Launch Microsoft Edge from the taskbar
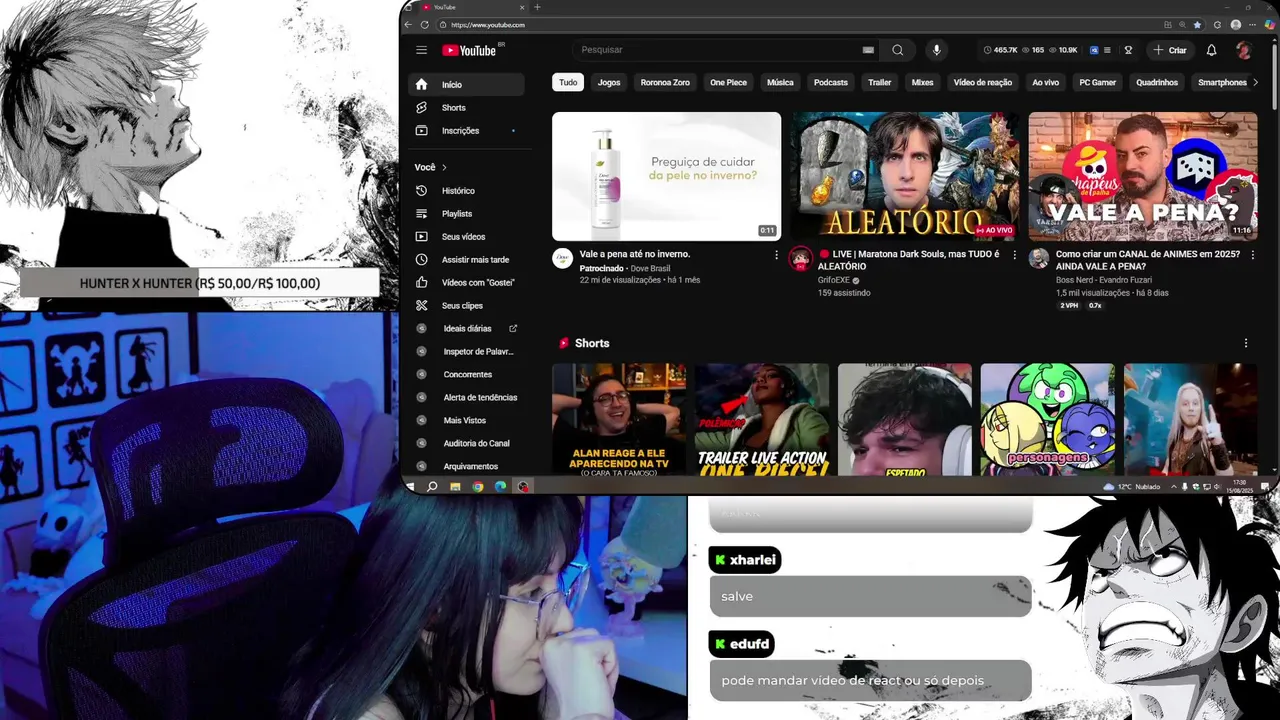Viewport: 1280px width, 720px height. pyautogui.click(x=500, y=487)
